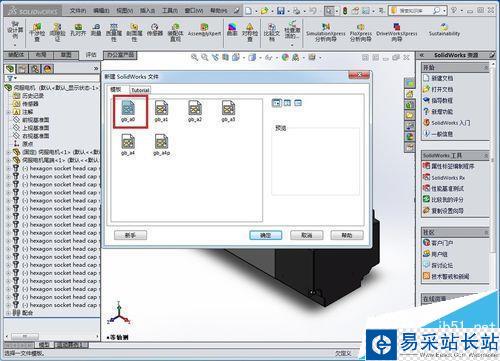
Task: Open the 视图 (View) menu
Action: click(x=125, y=11)
